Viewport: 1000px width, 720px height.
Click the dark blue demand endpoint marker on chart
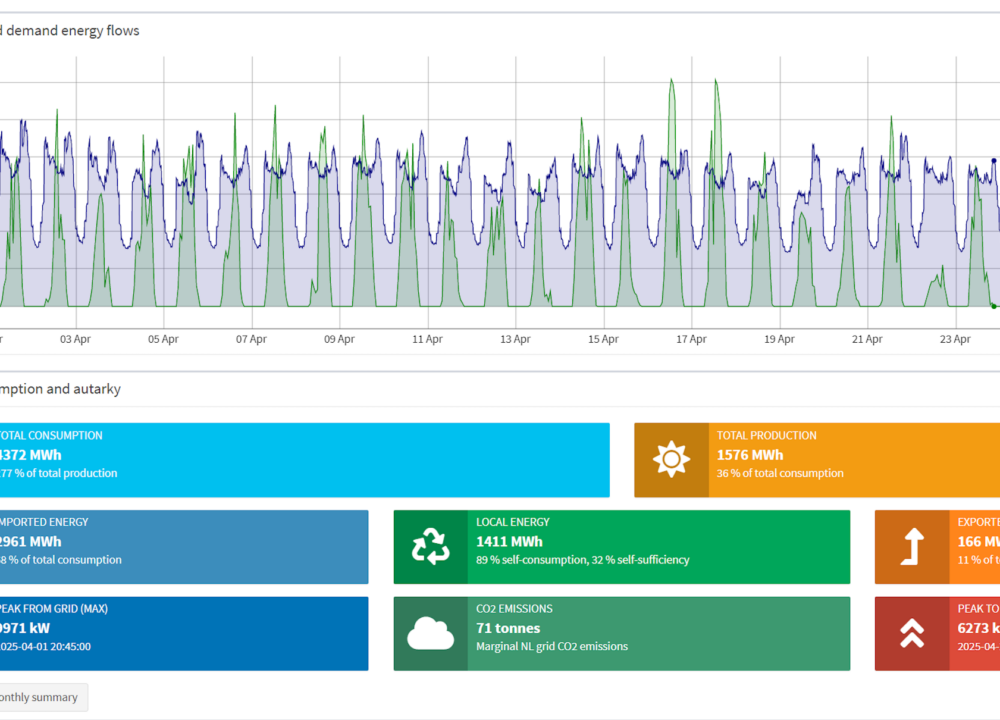click(993, 160)
